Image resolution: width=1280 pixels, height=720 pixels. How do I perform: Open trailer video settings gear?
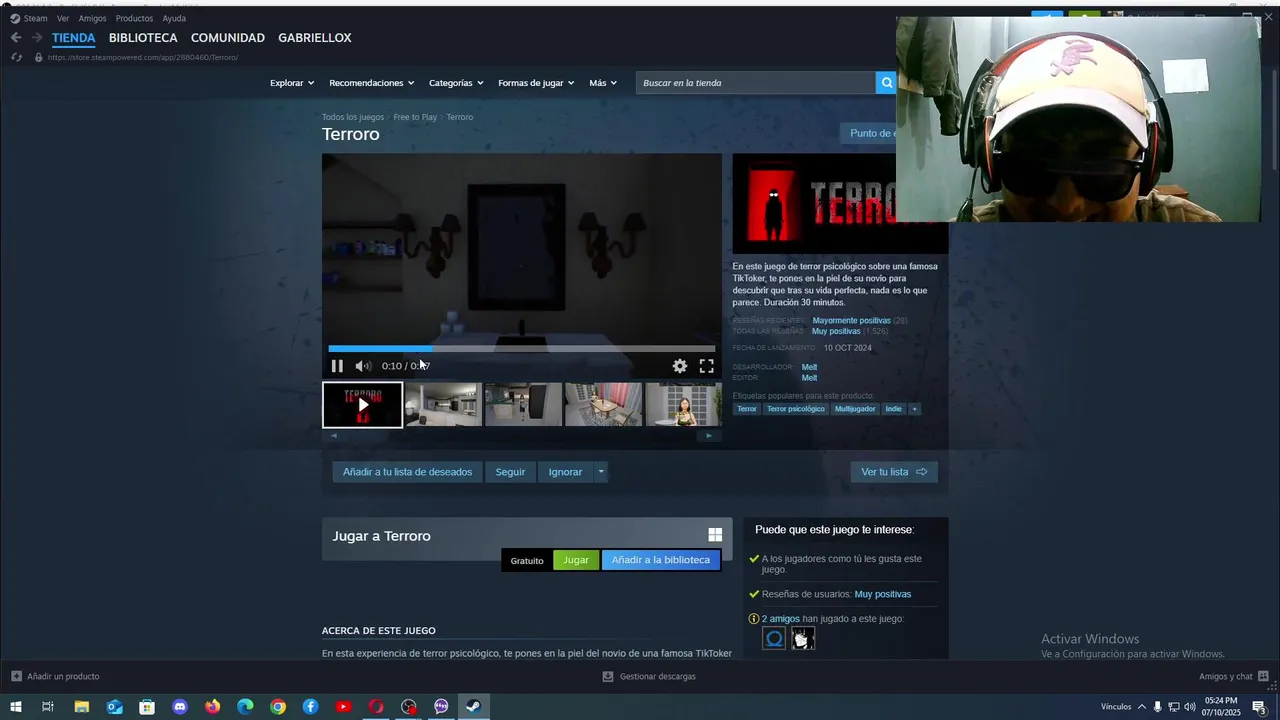[680, 366]
